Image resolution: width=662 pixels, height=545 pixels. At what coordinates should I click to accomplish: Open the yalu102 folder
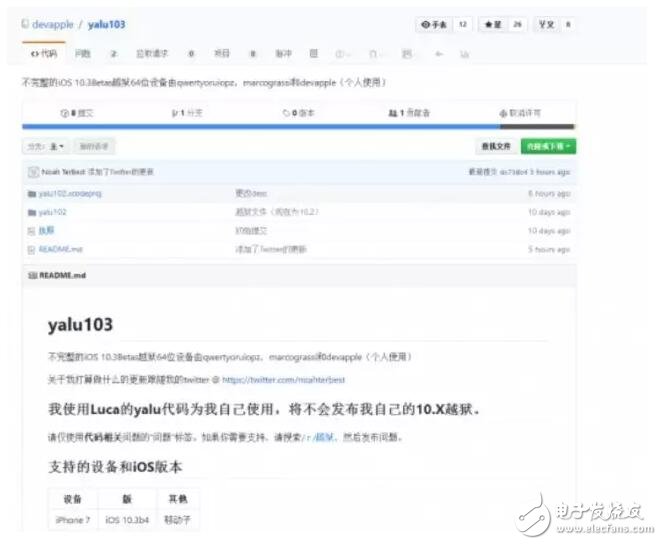coord(52,212)
